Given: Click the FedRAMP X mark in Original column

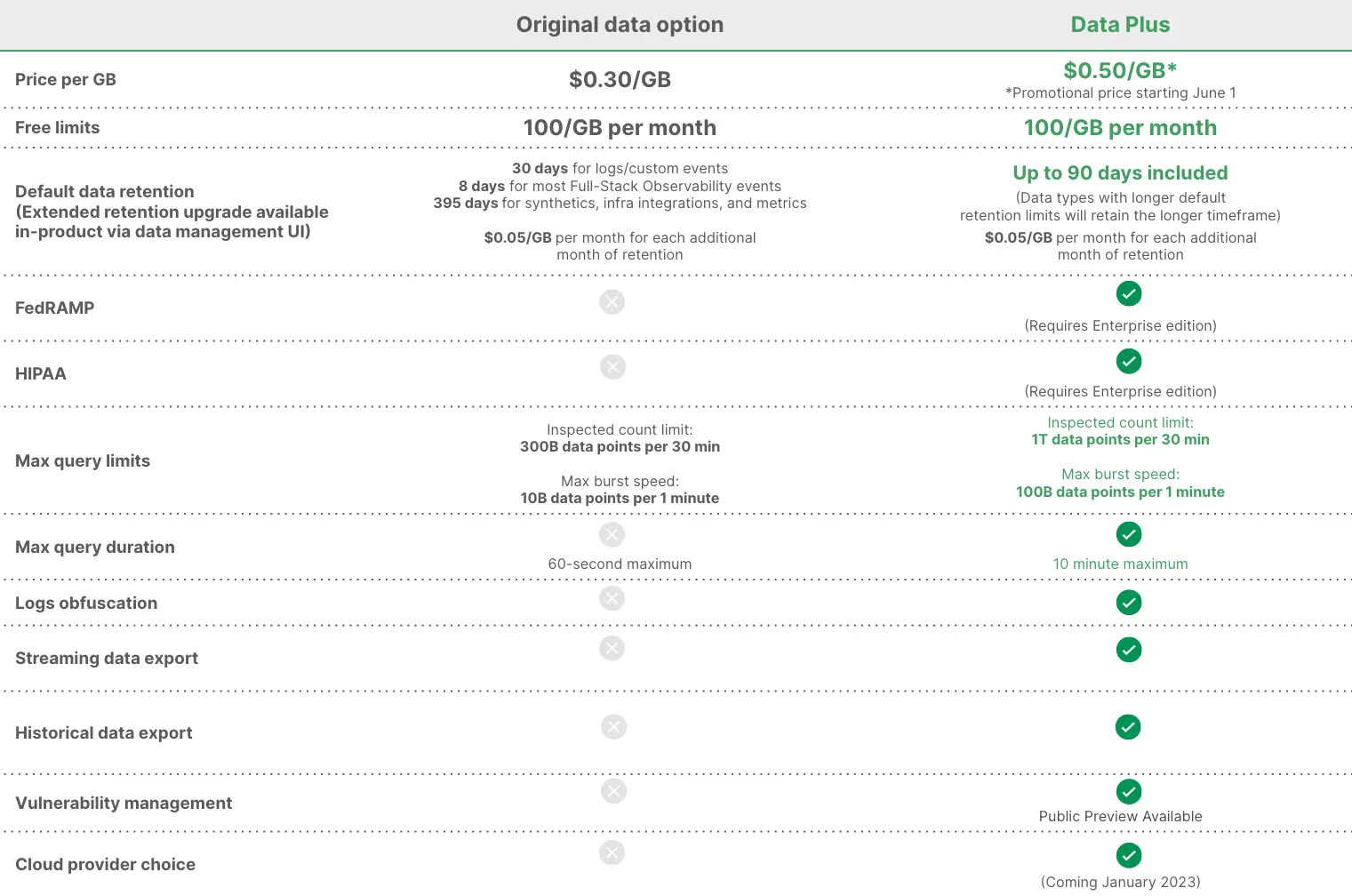Looking at the screenshot, I should pos(612,302).
